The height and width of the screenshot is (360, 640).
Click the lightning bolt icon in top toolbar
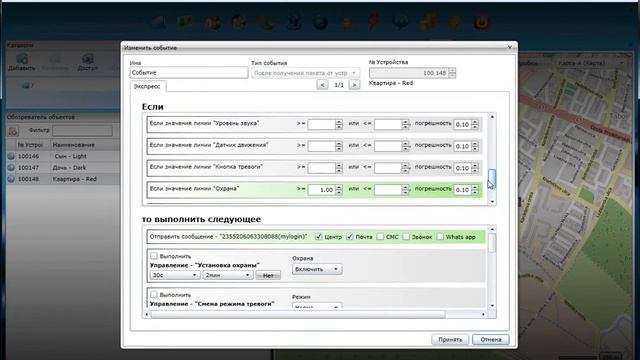point(373,21)
